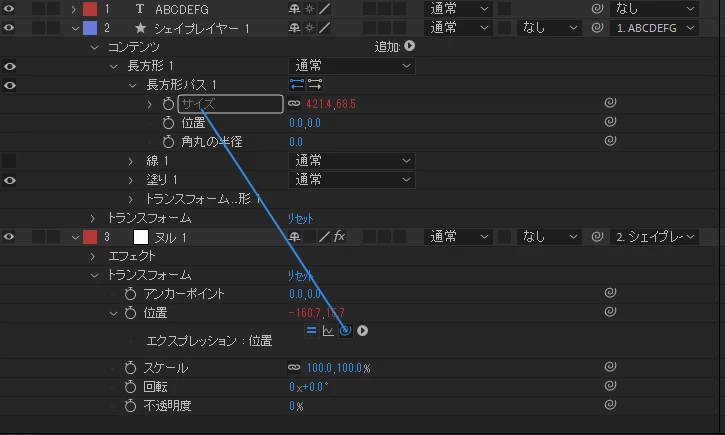Click リセット for ヌル 1 トランスフォーム
Viewport: 725px width, 435px height.
(301, 276)
